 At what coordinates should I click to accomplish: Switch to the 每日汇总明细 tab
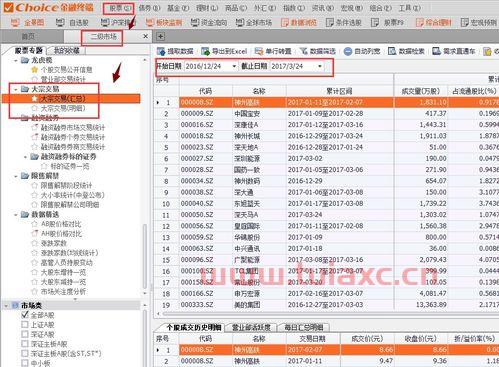[304, 327]
